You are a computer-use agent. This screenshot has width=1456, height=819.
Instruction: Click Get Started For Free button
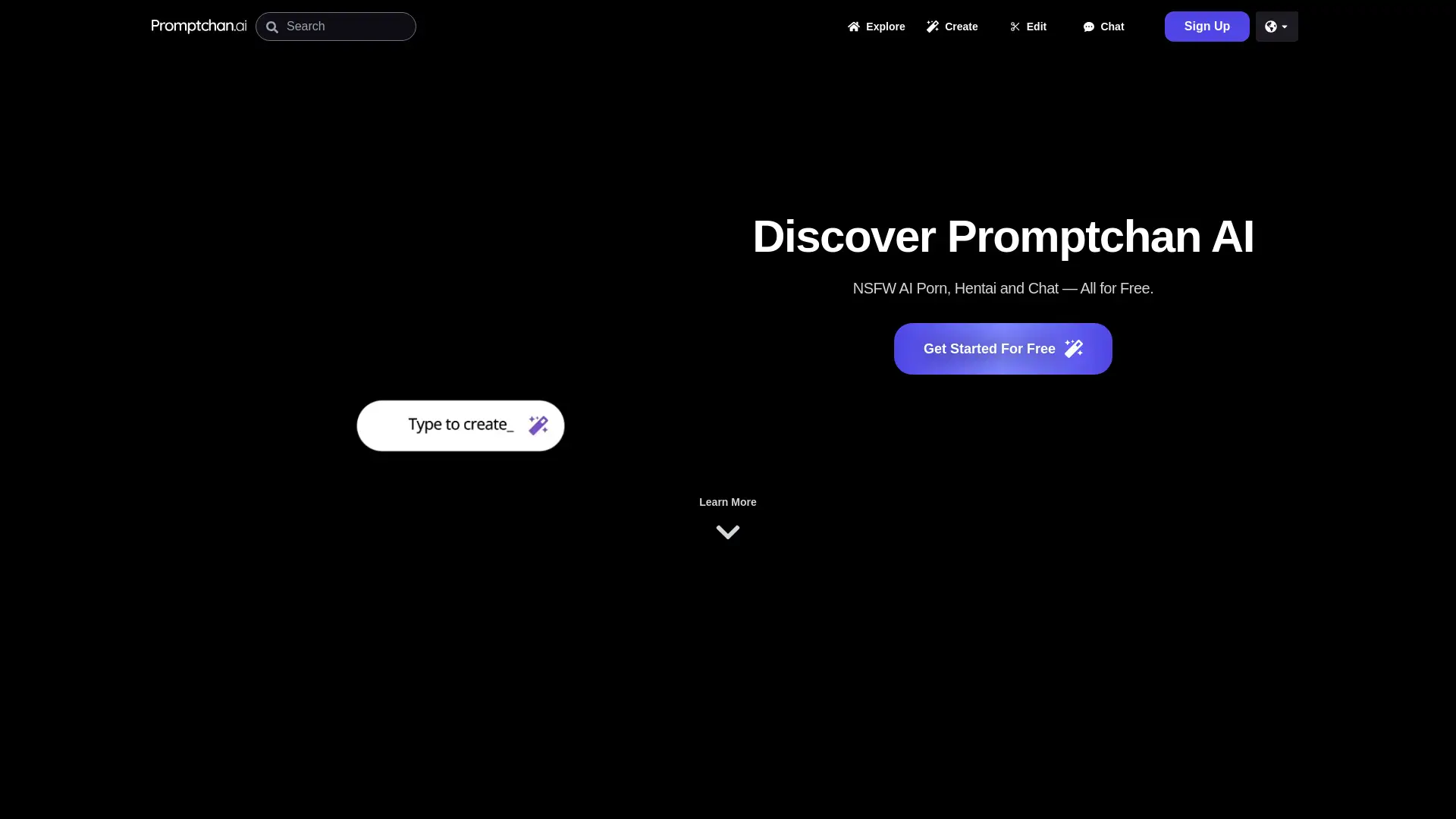(1003, 348)
